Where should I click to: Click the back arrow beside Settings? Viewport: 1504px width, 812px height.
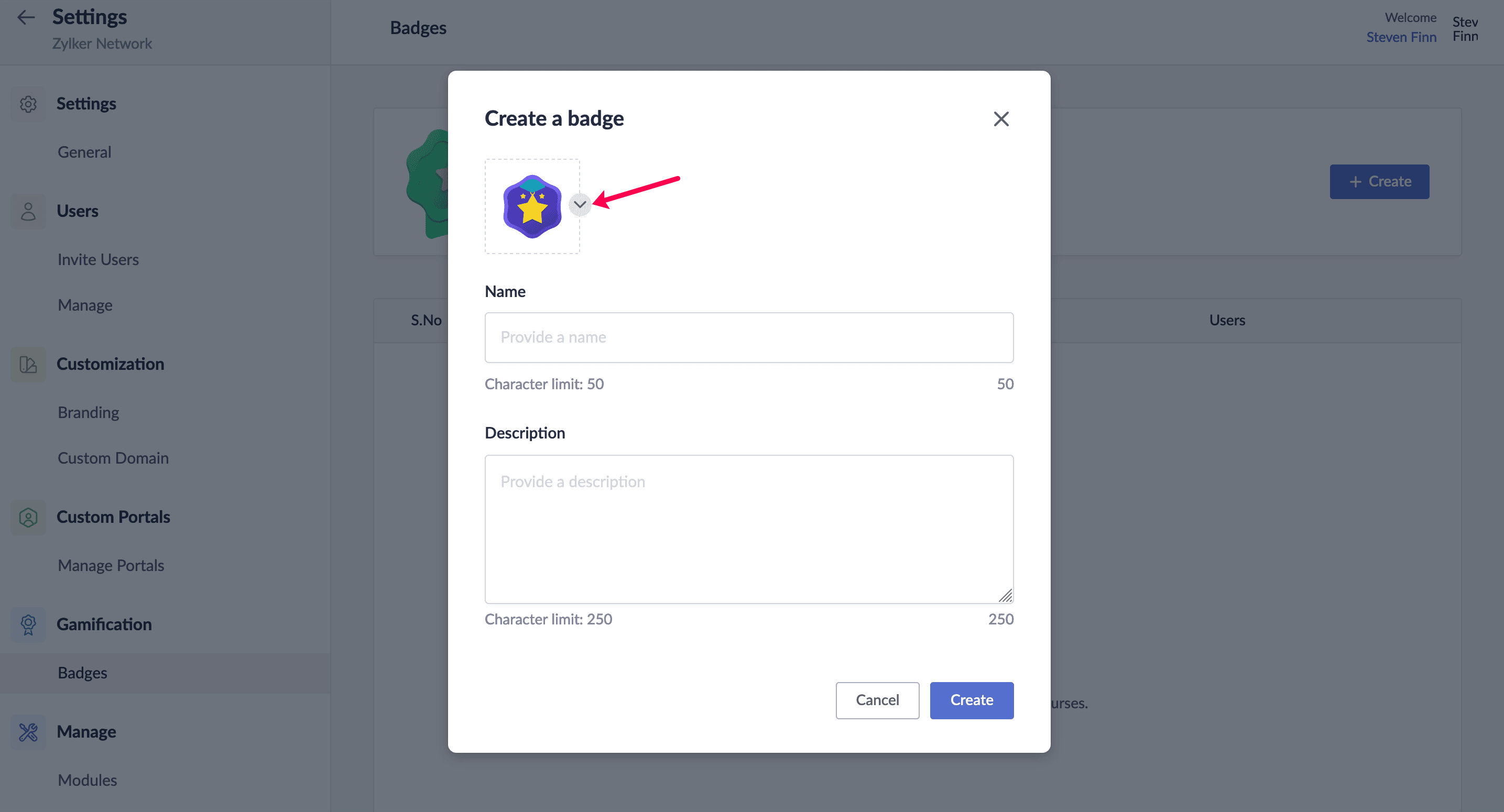pos(26,17)
